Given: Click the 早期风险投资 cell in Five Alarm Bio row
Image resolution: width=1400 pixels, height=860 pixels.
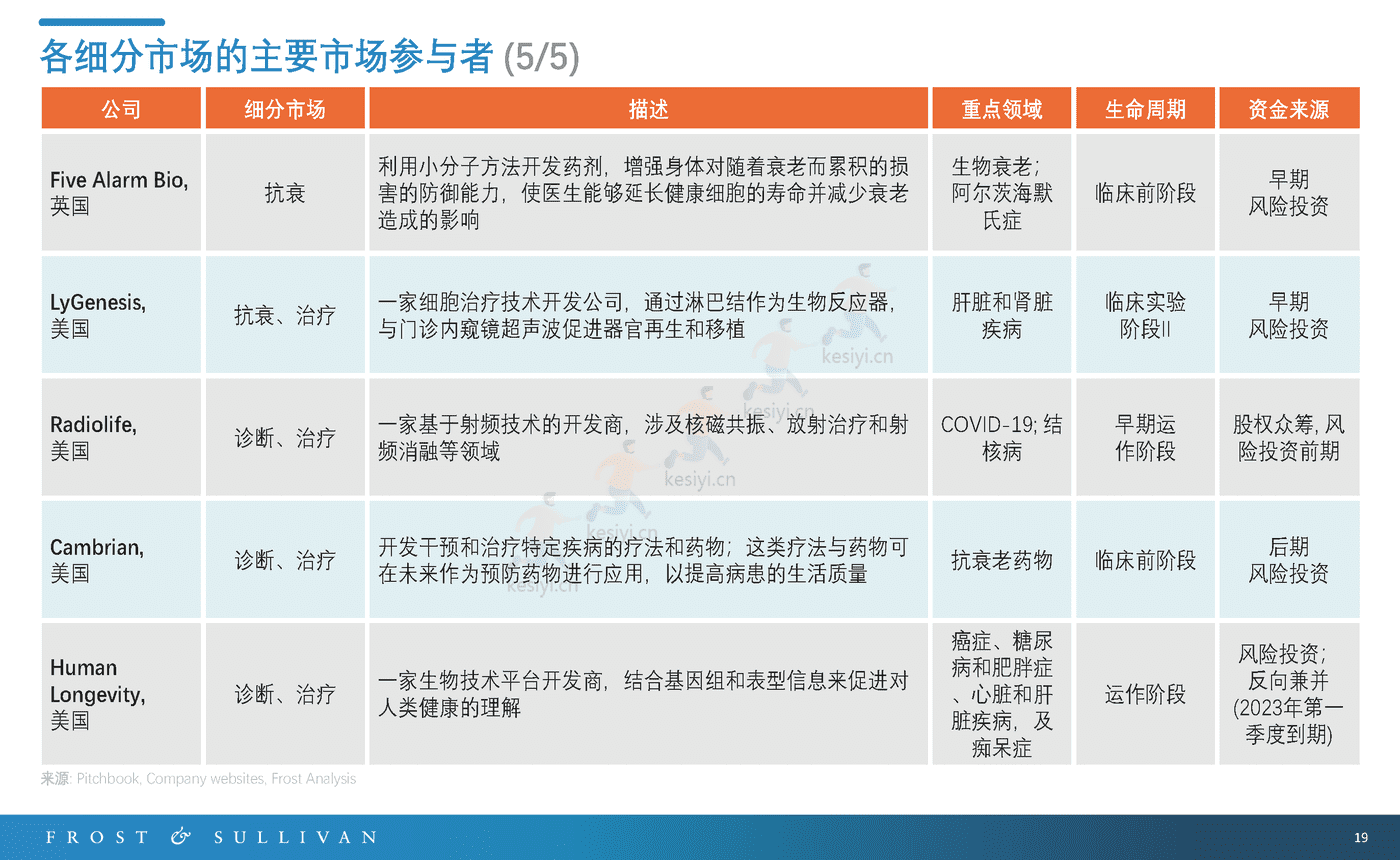Looking at the screenshot, I should (x=1289, y=192).
